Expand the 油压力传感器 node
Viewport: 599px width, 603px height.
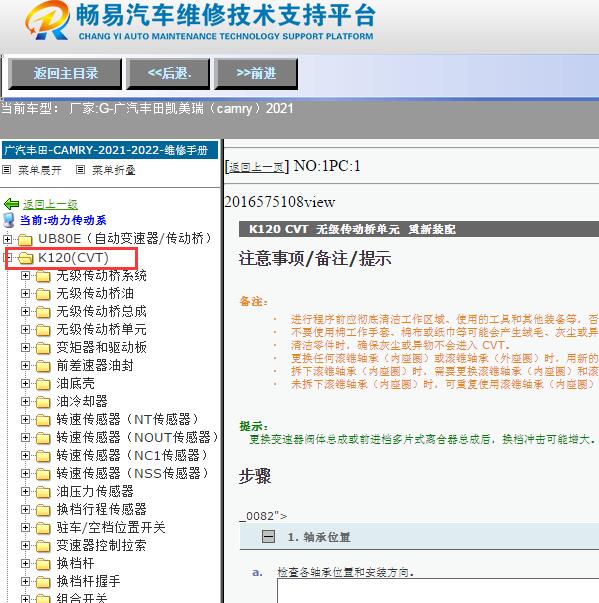point(25,491)
